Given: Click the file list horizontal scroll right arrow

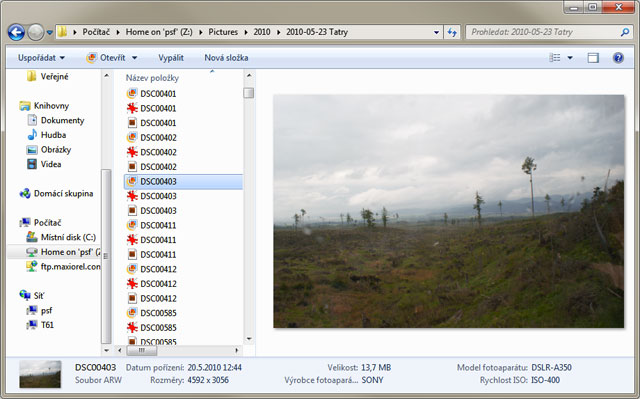Looking at the screenshot, I should click(237, 350).
